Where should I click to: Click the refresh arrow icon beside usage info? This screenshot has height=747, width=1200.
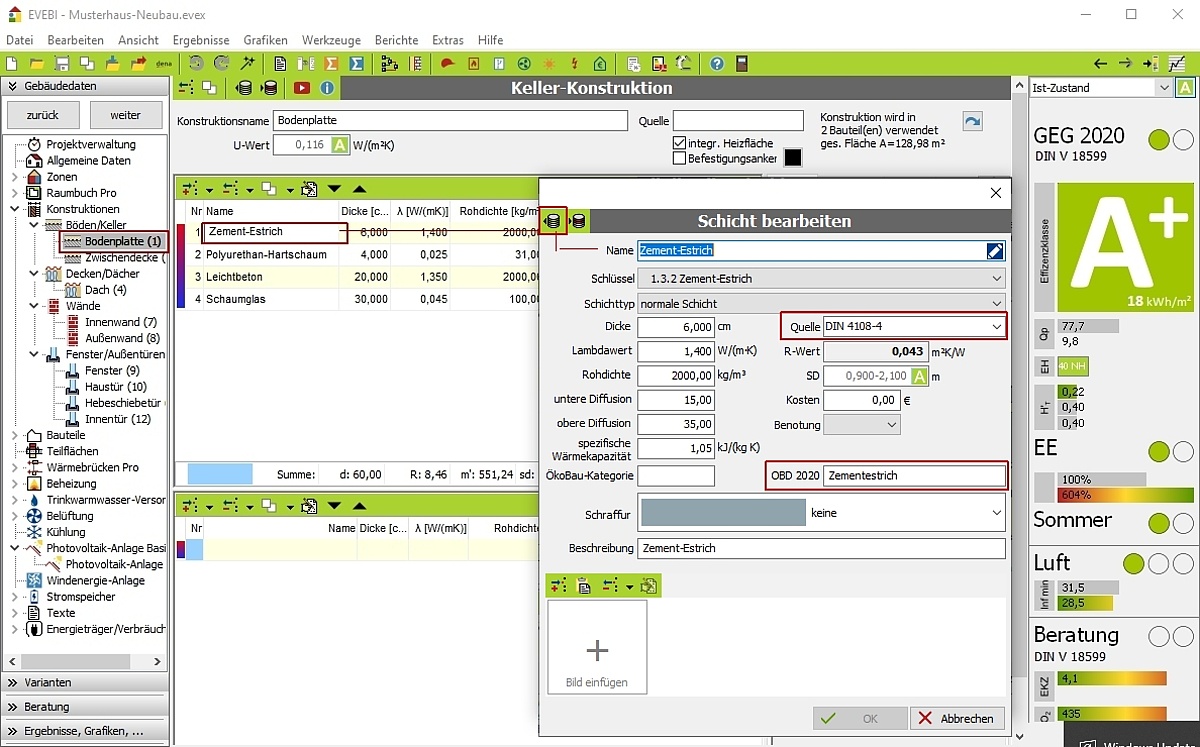[972, 121]
